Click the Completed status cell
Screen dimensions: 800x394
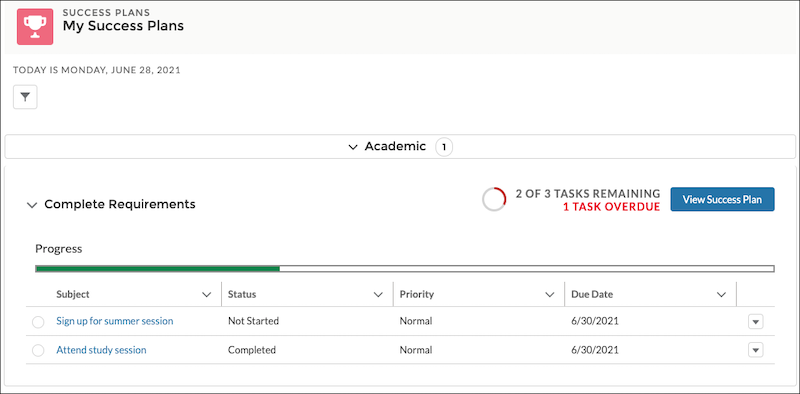tap(252, 350)
